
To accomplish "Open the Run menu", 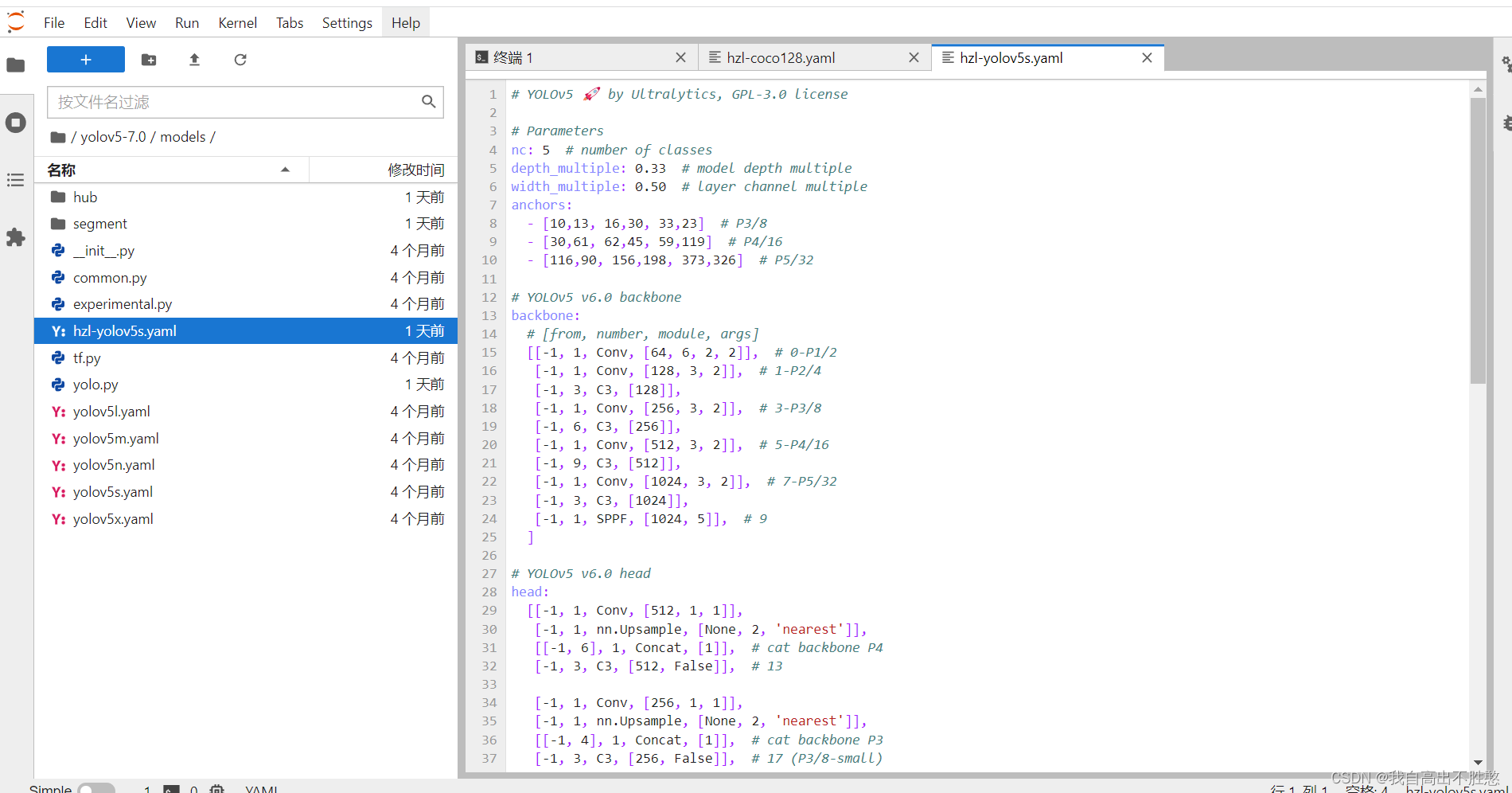I will coord(187,23).
